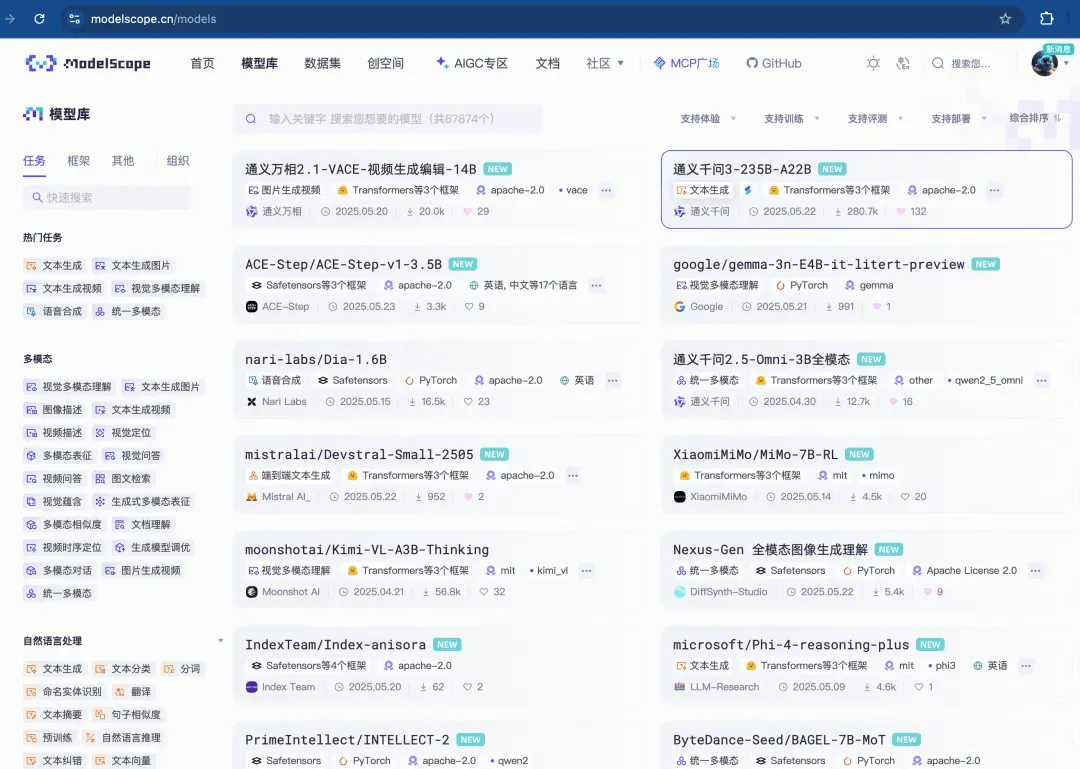Filter by 图文检索 task tag
Viewport: 1080px width, 769px height.
(123, 479)
